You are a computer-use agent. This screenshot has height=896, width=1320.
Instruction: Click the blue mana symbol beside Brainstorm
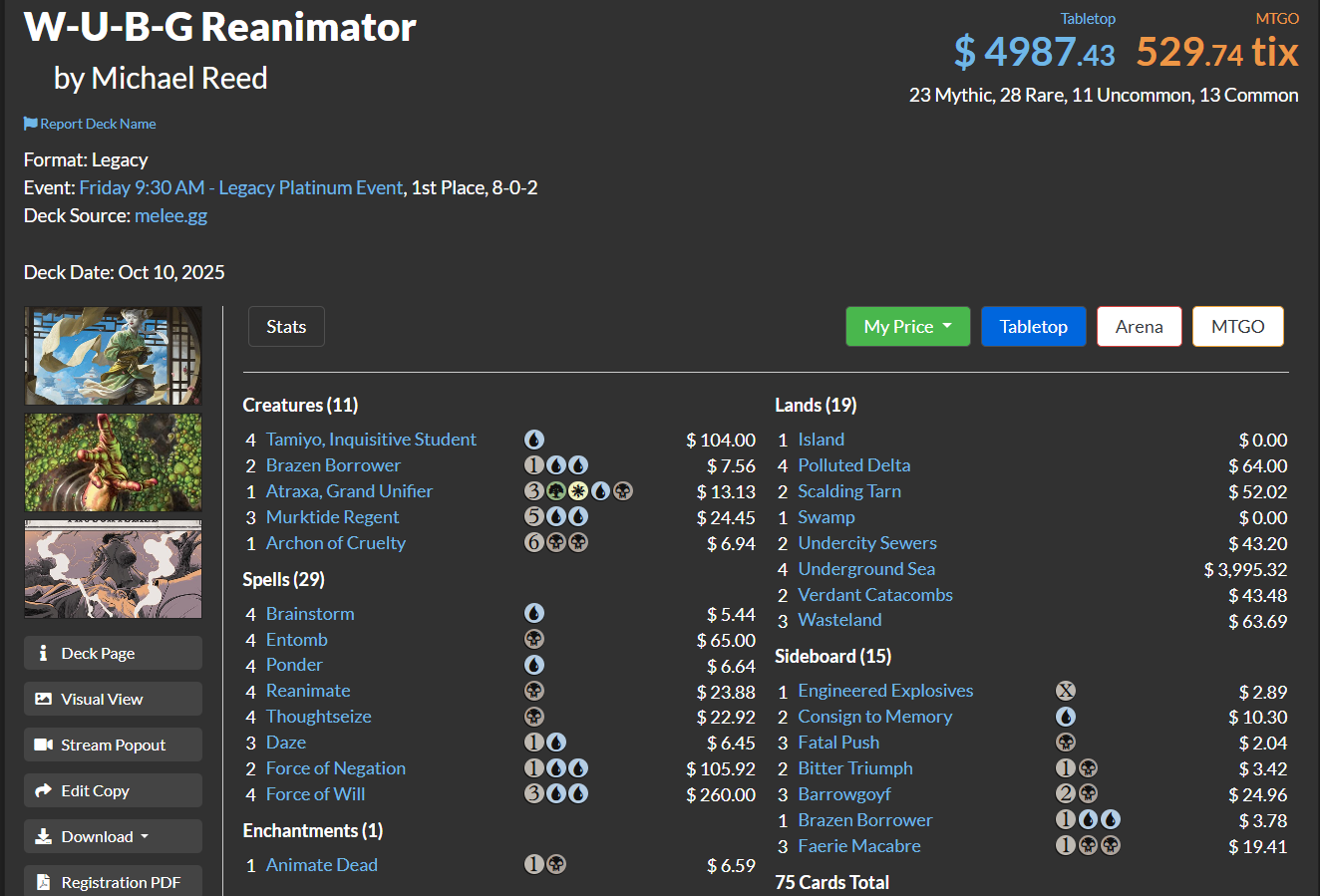click(x=534, y=614)
